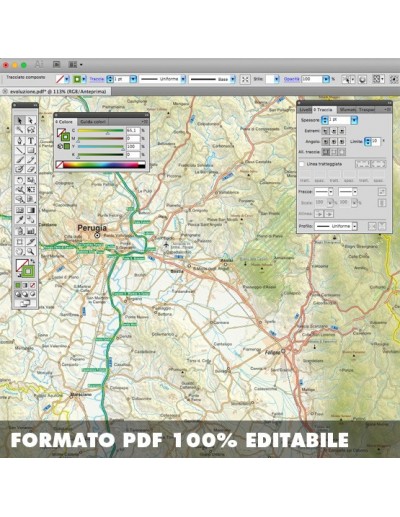
Task: Enable the Linea tratteggiata checkbox
Action: 302,164
